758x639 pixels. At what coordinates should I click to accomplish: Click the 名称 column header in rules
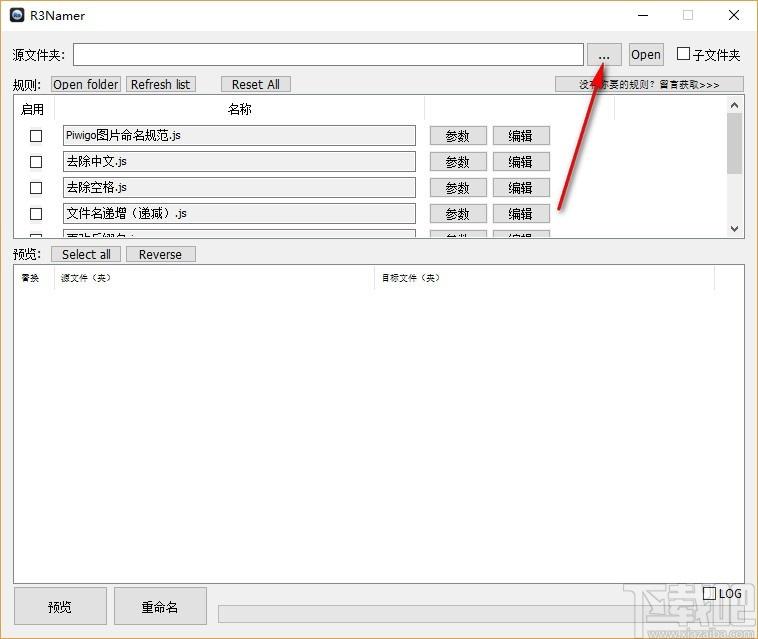(239, 109)
